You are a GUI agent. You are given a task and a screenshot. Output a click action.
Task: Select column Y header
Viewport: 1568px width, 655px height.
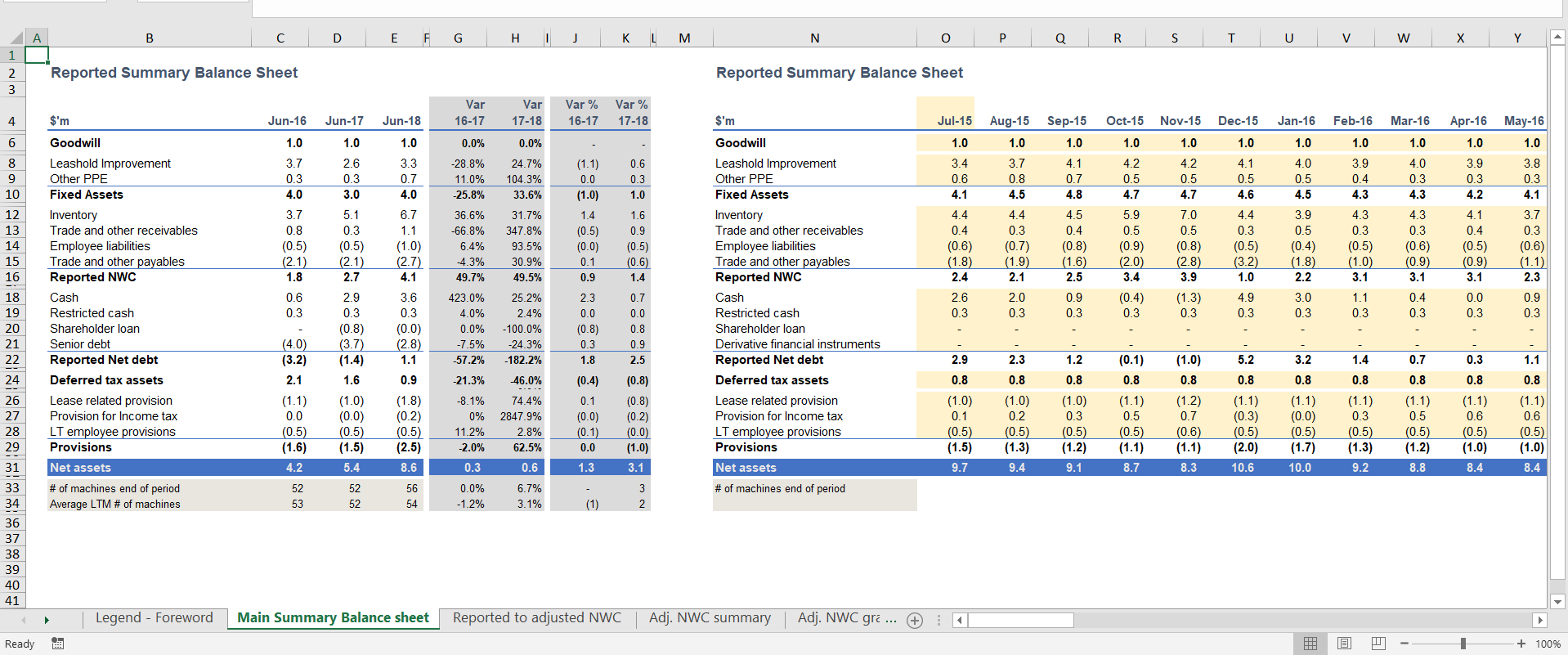tap(1517, 38)
